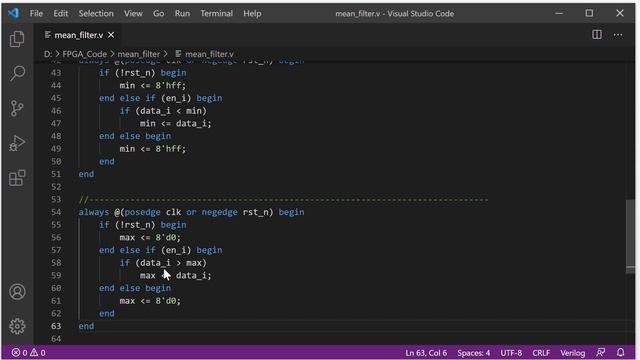640x360 pixels.
Task: Click the errors count in status bar
Action: (20, 353)
